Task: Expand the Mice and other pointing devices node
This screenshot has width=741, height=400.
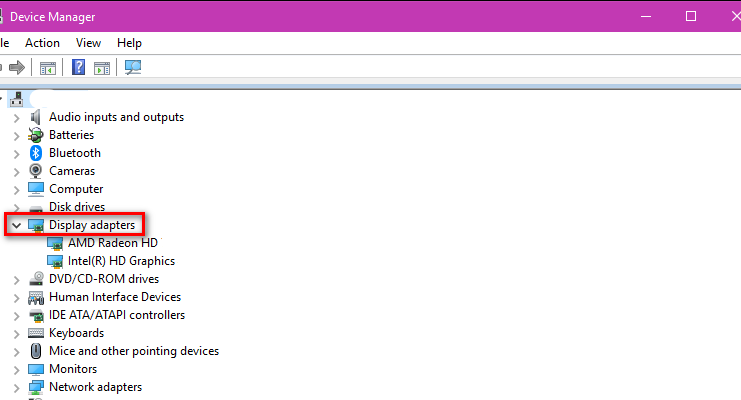Action: [x=17, y=352]
